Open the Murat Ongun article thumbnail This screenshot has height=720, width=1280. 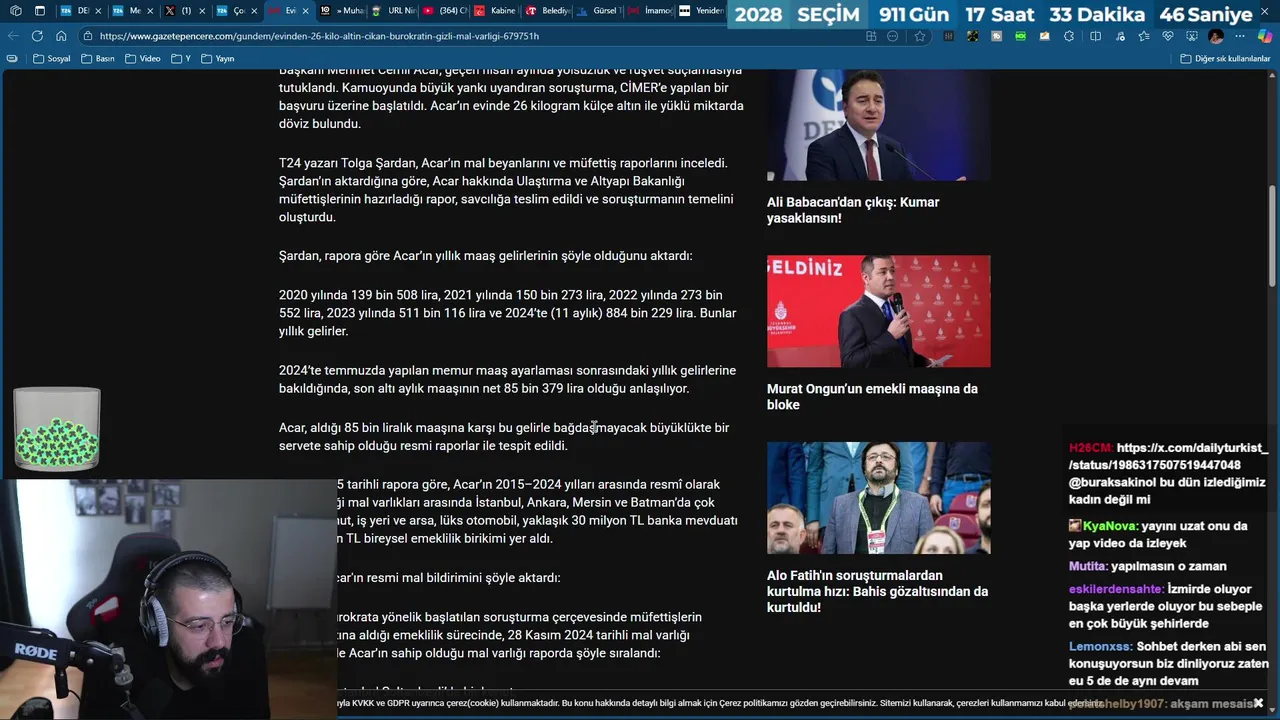click(x=879, y=311)
